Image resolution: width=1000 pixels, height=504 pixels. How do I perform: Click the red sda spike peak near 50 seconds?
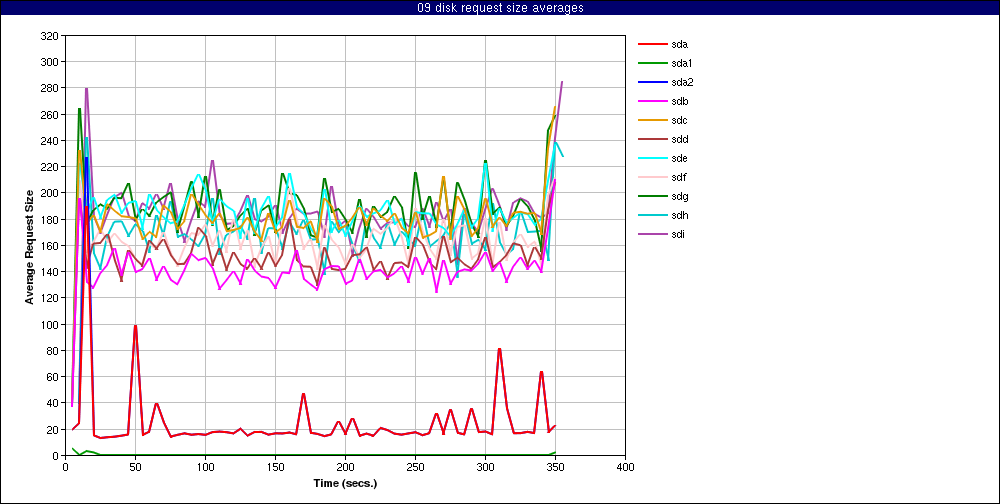click(x=135, y=325)
